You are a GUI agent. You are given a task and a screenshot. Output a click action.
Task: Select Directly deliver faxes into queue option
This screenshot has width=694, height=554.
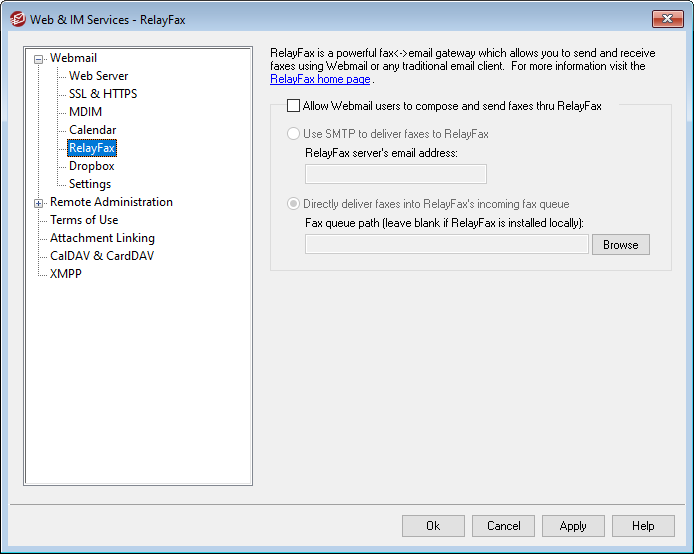[x=293, y=203]
